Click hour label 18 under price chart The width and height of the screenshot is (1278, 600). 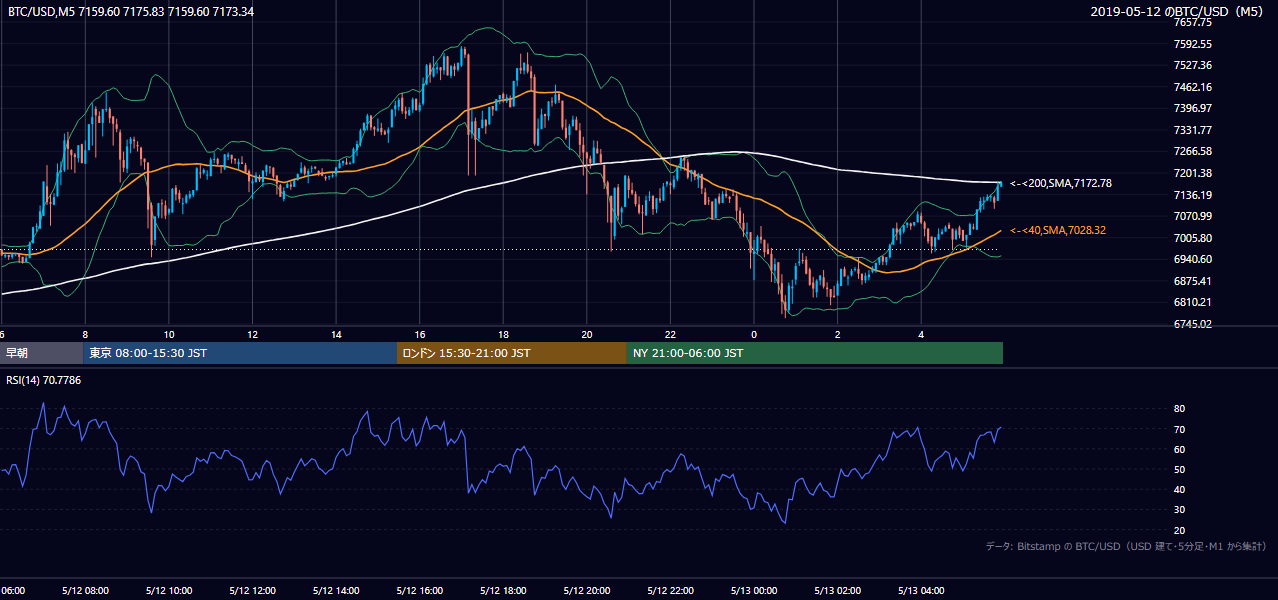(x=503, y=334)
